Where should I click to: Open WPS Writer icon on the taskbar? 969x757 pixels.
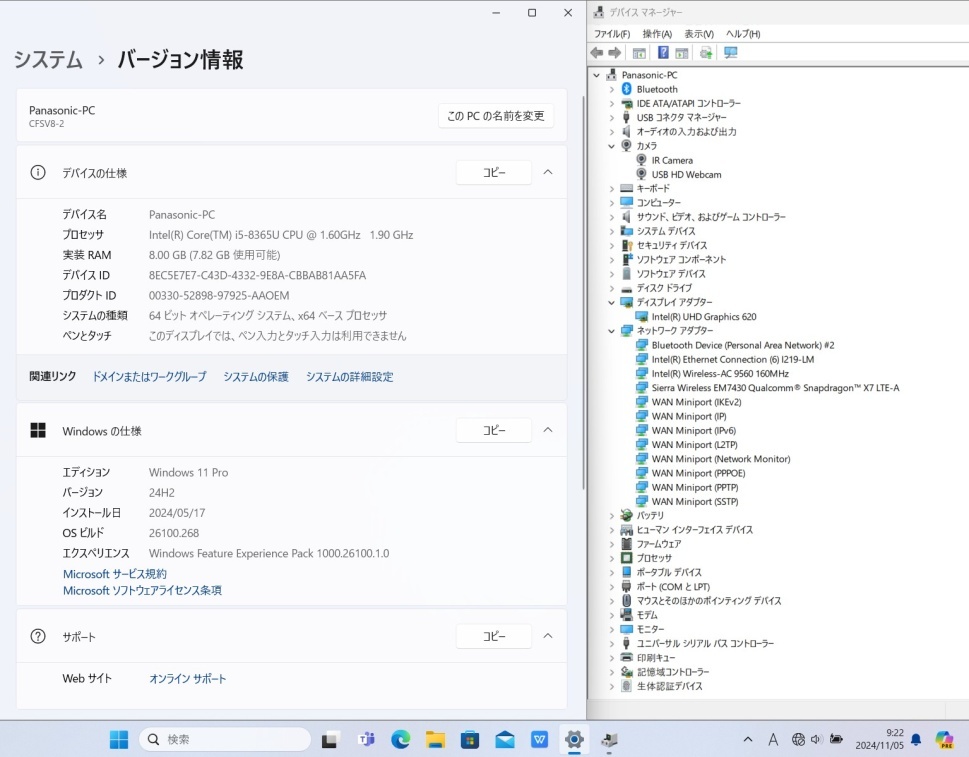click(x=540, y=739)
